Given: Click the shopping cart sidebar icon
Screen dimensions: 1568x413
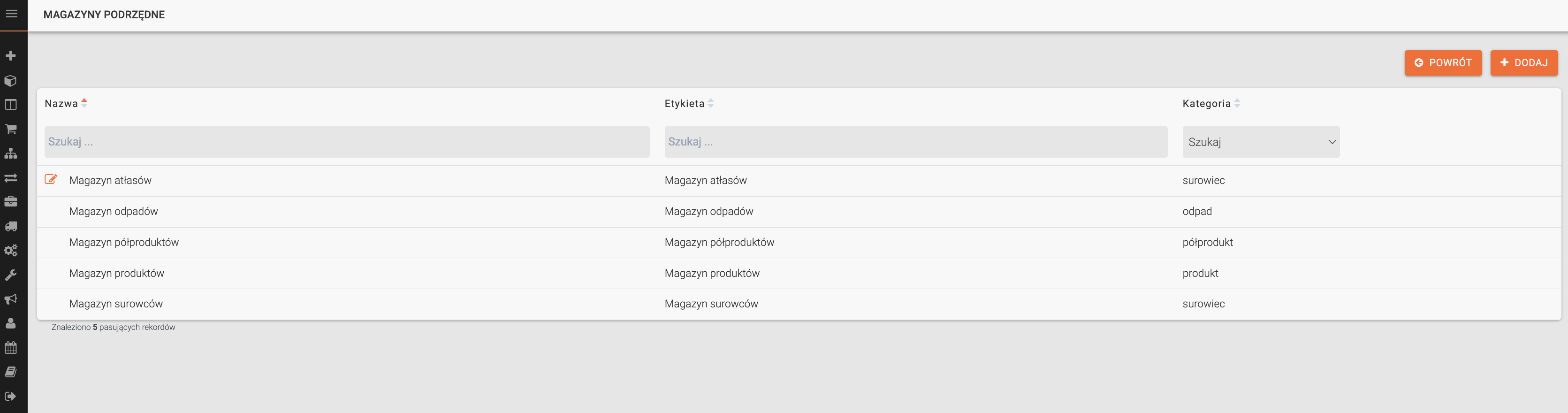Looking at the screenshot, I should point(11,129).
